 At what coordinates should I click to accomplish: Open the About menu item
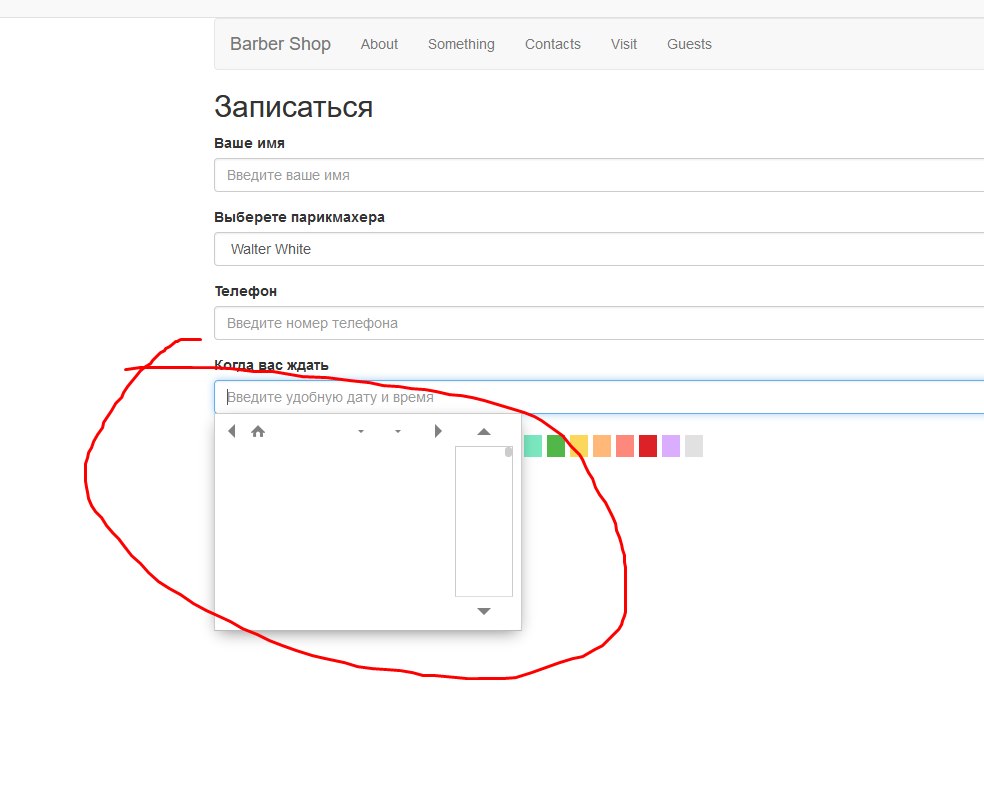(379, 45)
